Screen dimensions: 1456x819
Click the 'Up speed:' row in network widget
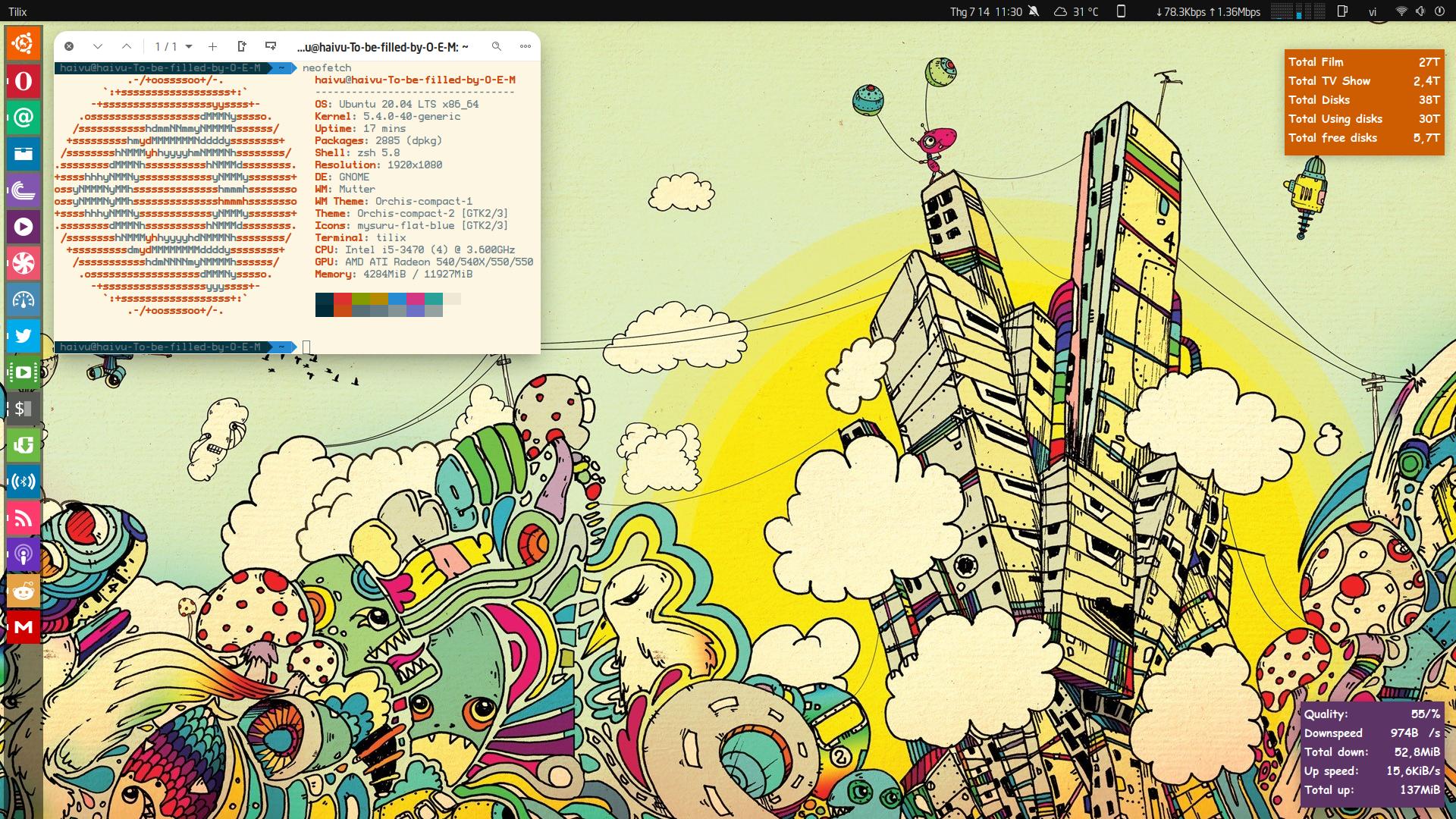pyautogui.click(x=1372, y=771)
